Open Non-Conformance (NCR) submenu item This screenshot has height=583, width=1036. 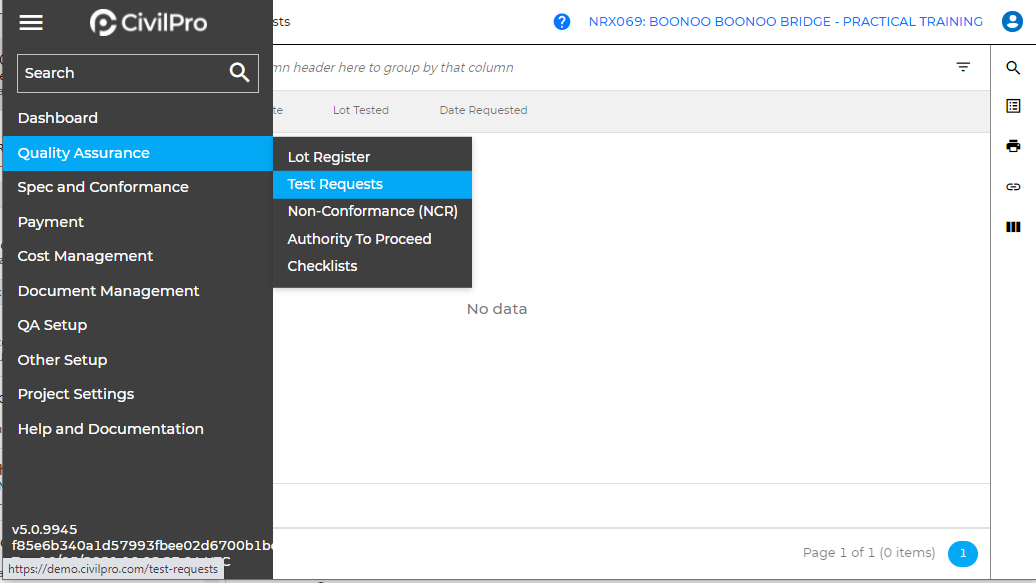tap(372, 211)
